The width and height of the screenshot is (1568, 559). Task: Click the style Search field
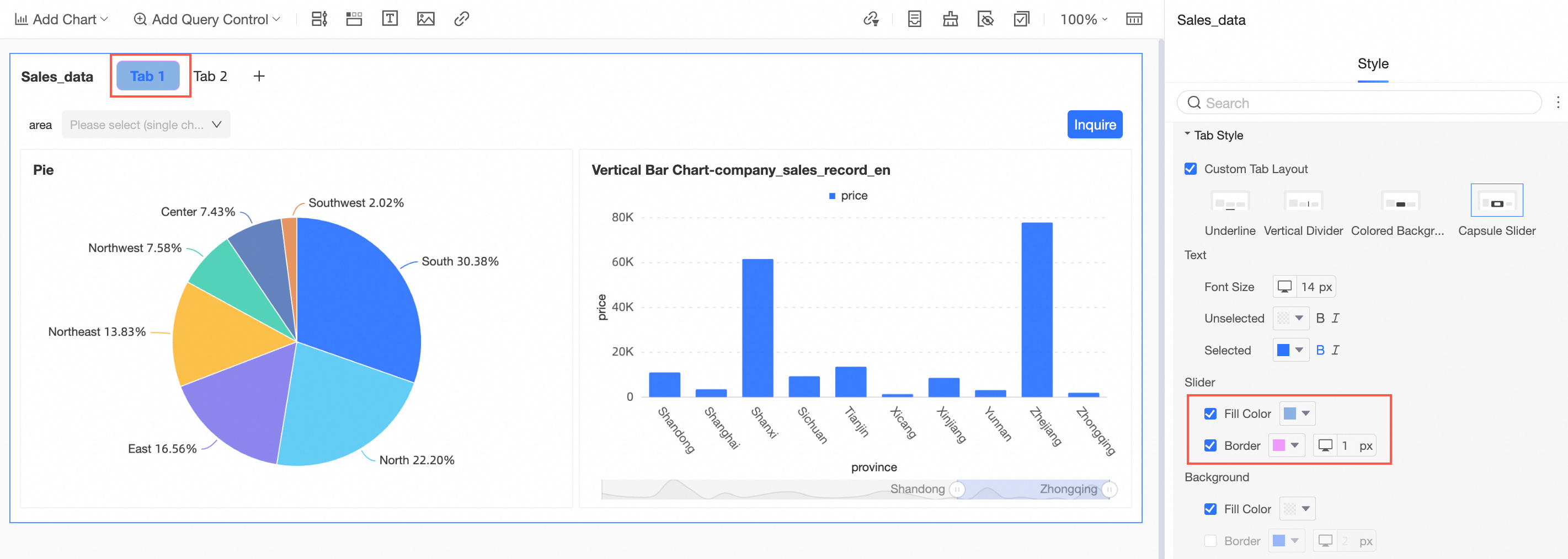1363,103
